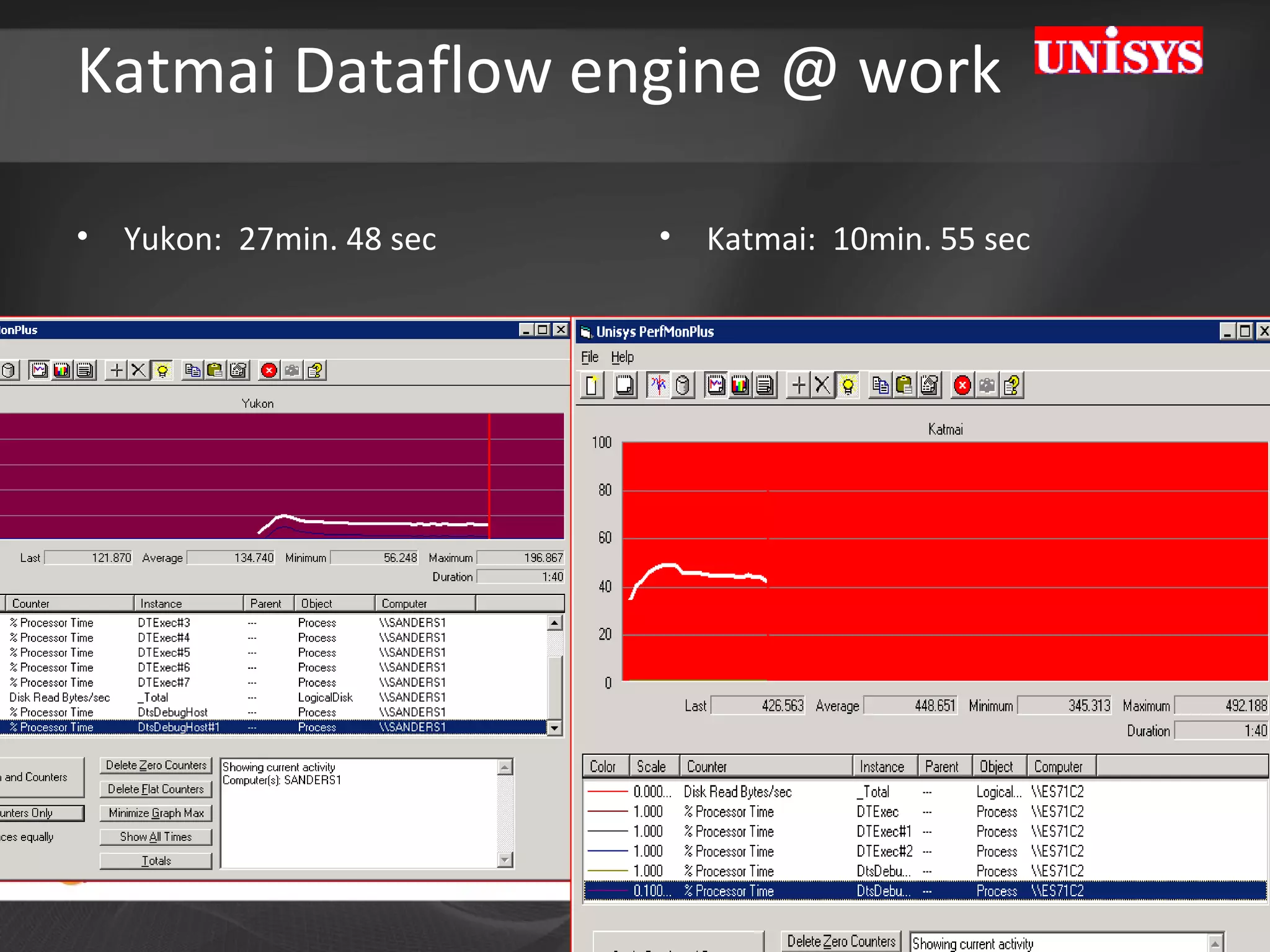Select DTExec#7 row in Yukon counter list

273,682
